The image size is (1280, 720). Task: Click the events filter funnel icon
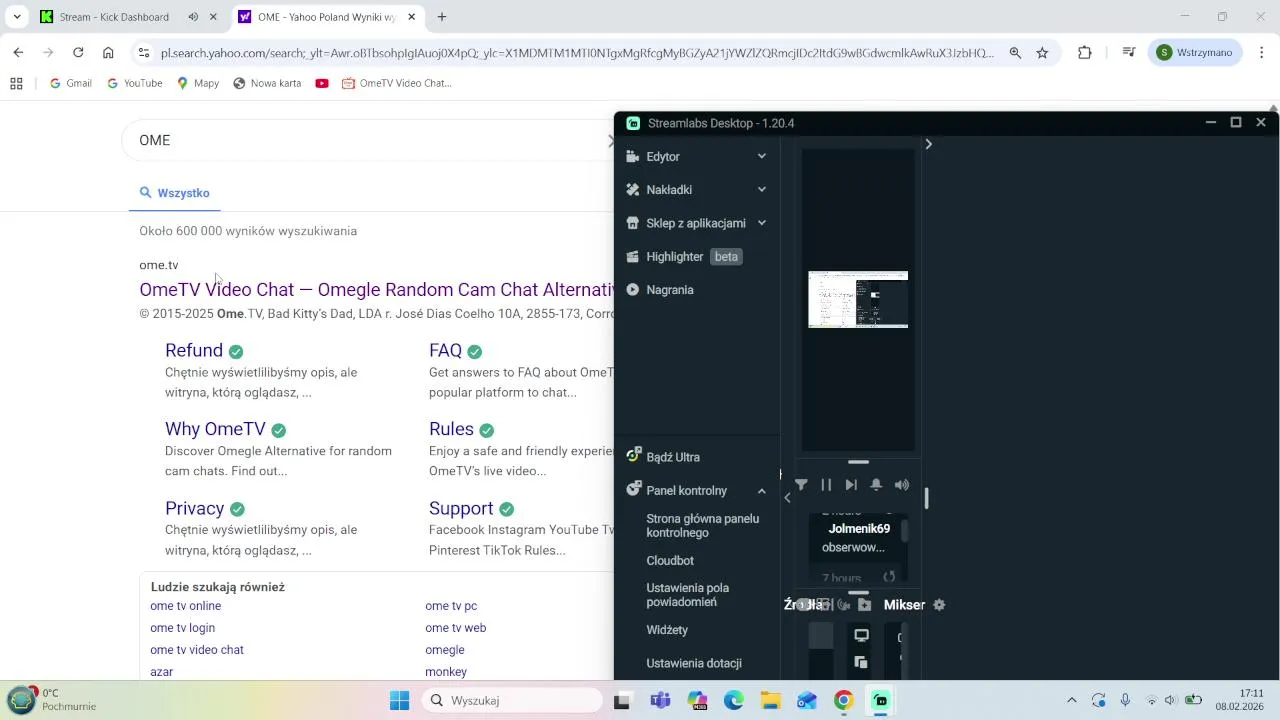[x=801, y=485]
